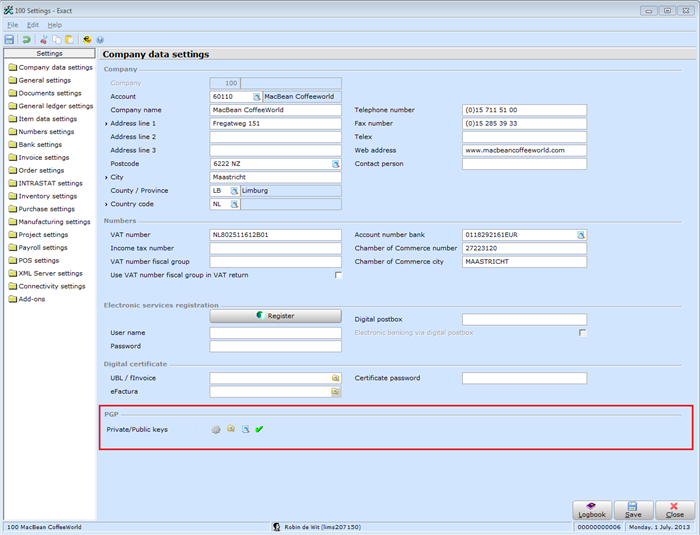Click the blue Help toolbar icon

point(100,40)
